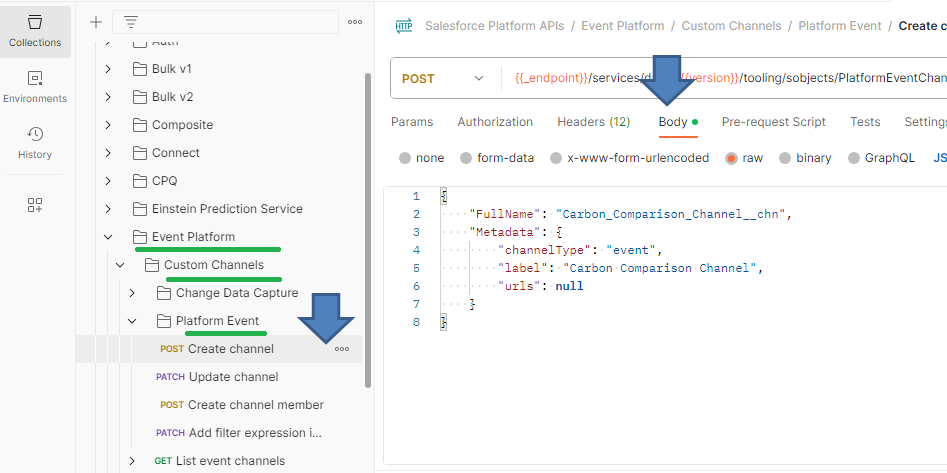Collapse the Platform Event folder
The width and height of the screenshot is (947, 473).
(132, 321)
